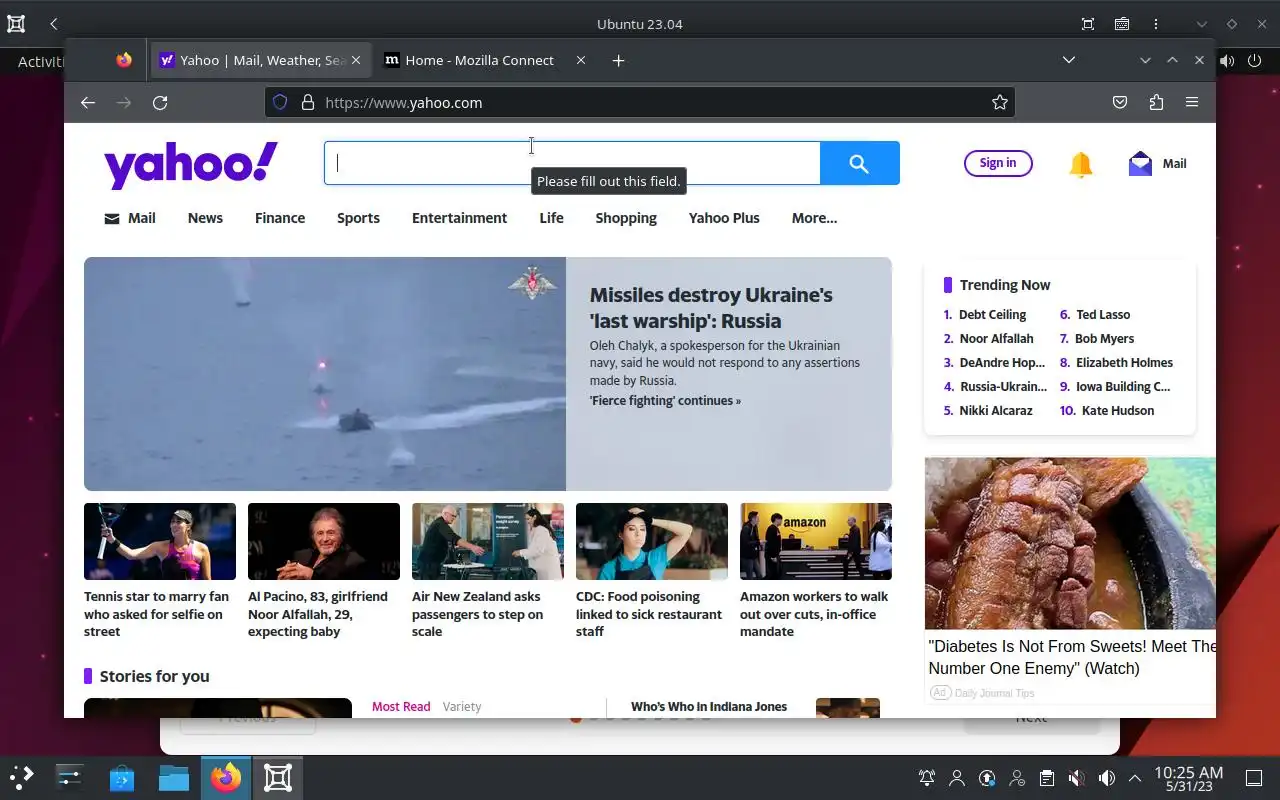
Task: Open the KDE application launcher
Action: tap(22, 777)
